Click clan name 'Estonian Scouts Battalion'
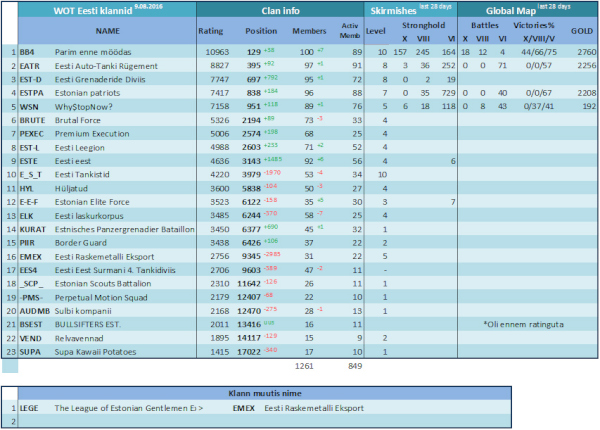 [x=103, y=284]
